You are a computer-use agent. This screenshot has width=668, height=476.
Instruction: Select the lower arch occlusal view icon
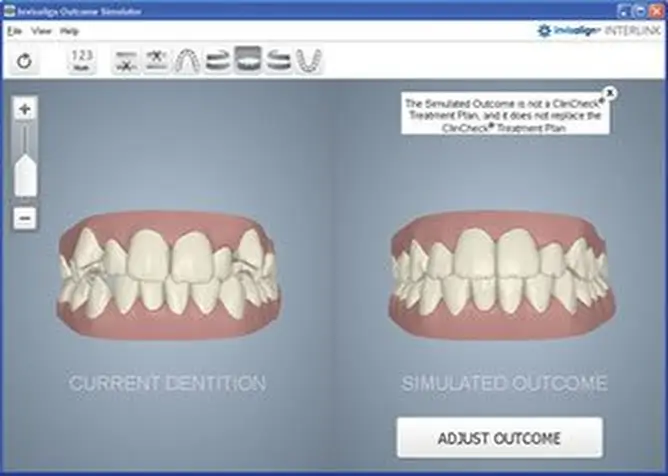(x=308, y=61)
